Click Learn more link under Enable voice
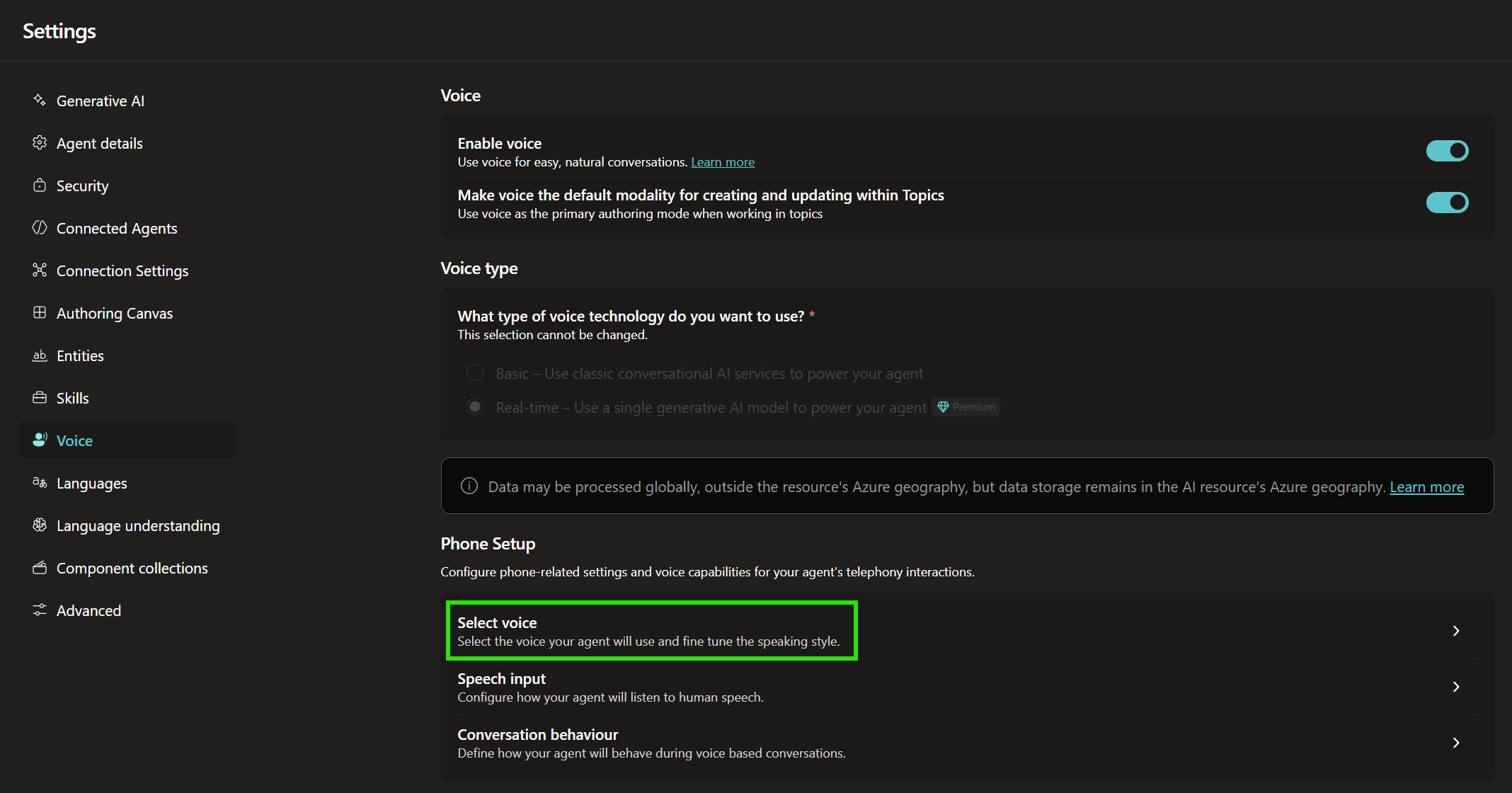 point(723,162)
